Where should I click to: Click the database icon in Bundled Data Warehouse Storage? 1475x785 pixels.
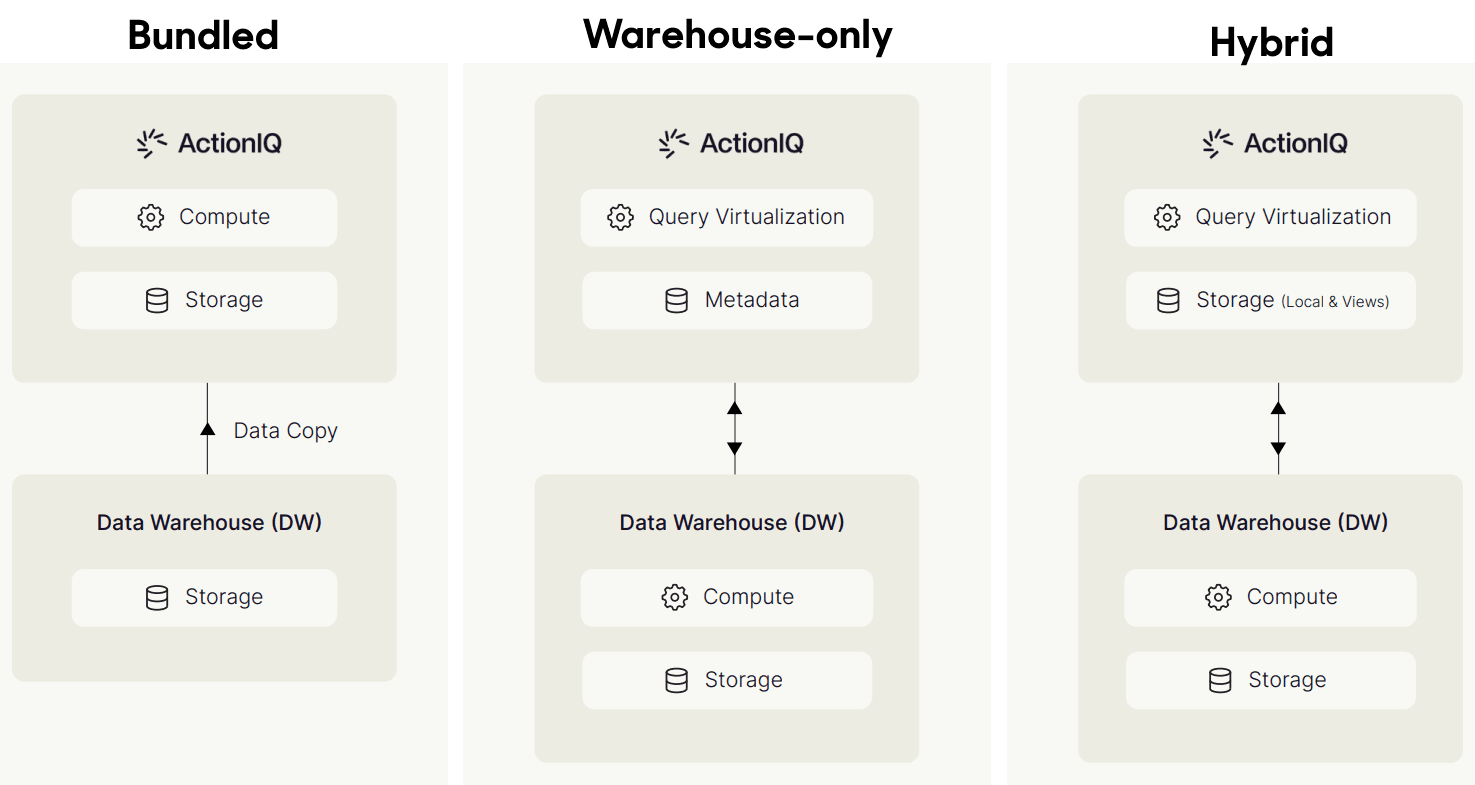pyautogui.click(x=157, y=597)
